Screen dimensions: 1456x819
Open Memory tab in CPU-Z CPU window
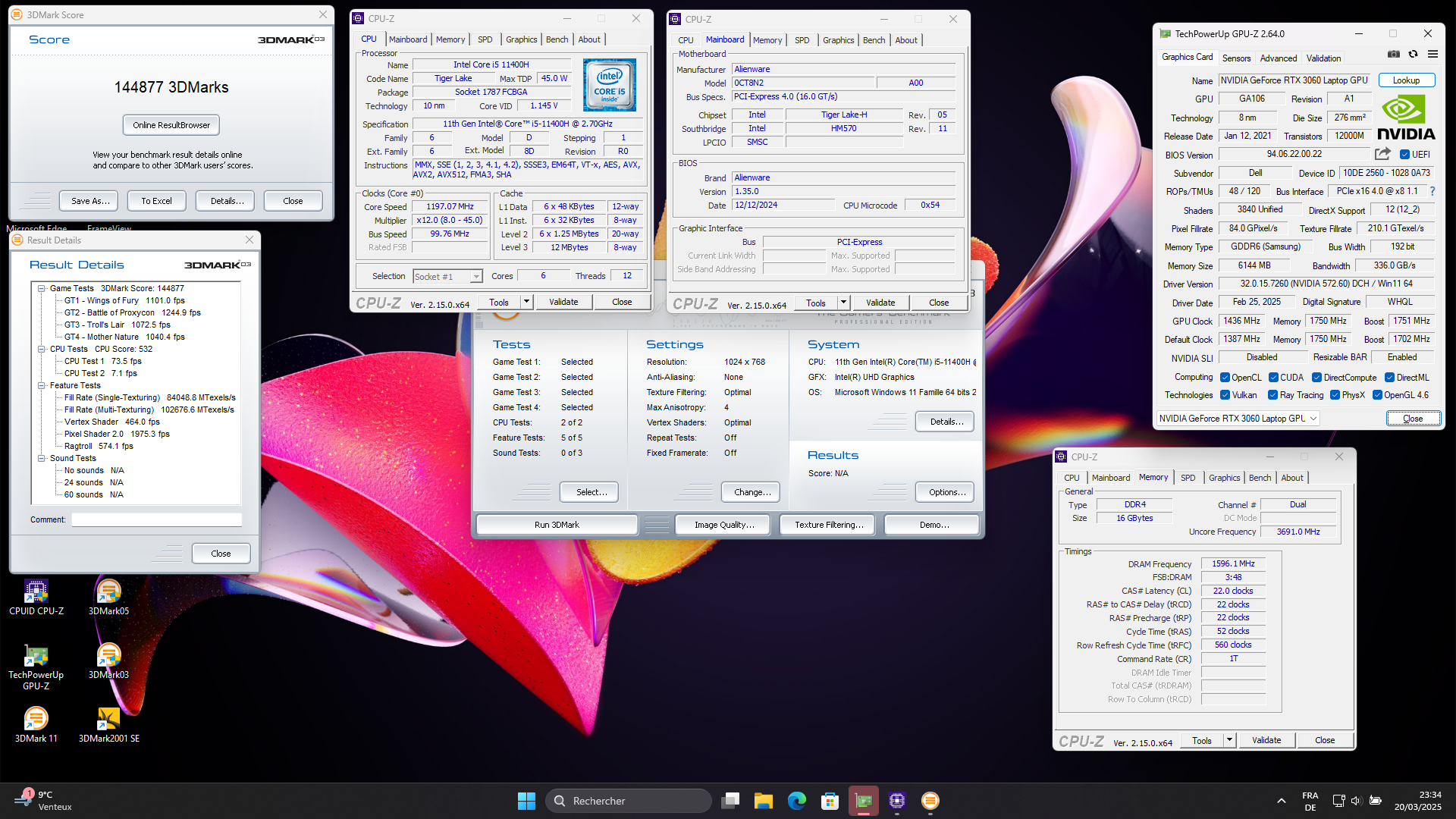click(x=450, y=39)
